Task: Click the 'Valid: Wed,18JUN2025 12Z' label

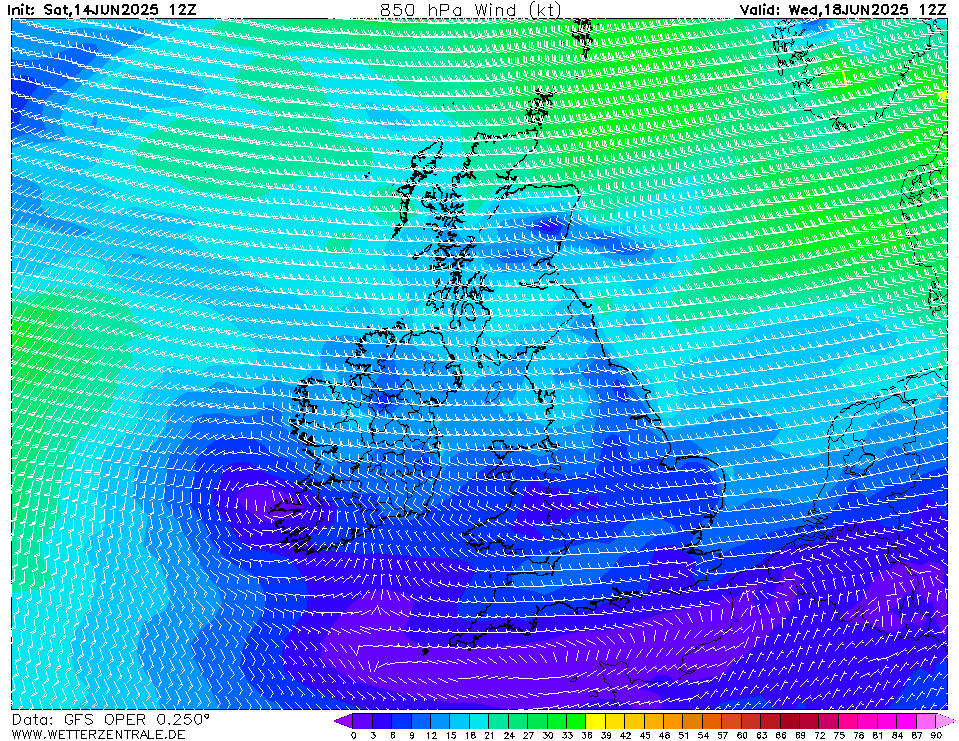Action: (843, 10)
